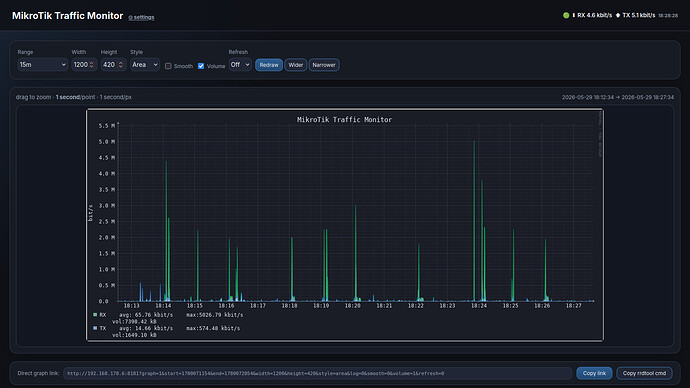This screenshot has height=388, width=690.
Task: Open the Range dropdown showing 15m
Action: (x=42, y=65)
